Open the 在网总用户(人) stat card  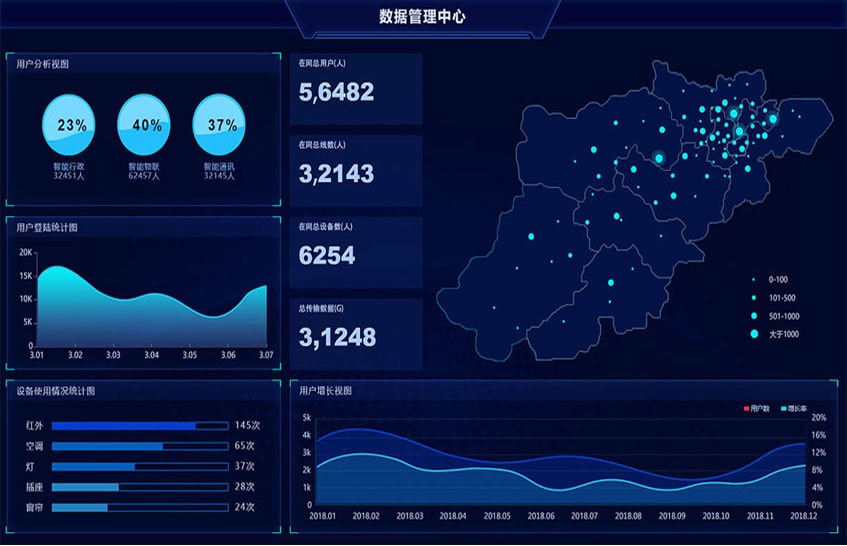(x=356, y=88)
